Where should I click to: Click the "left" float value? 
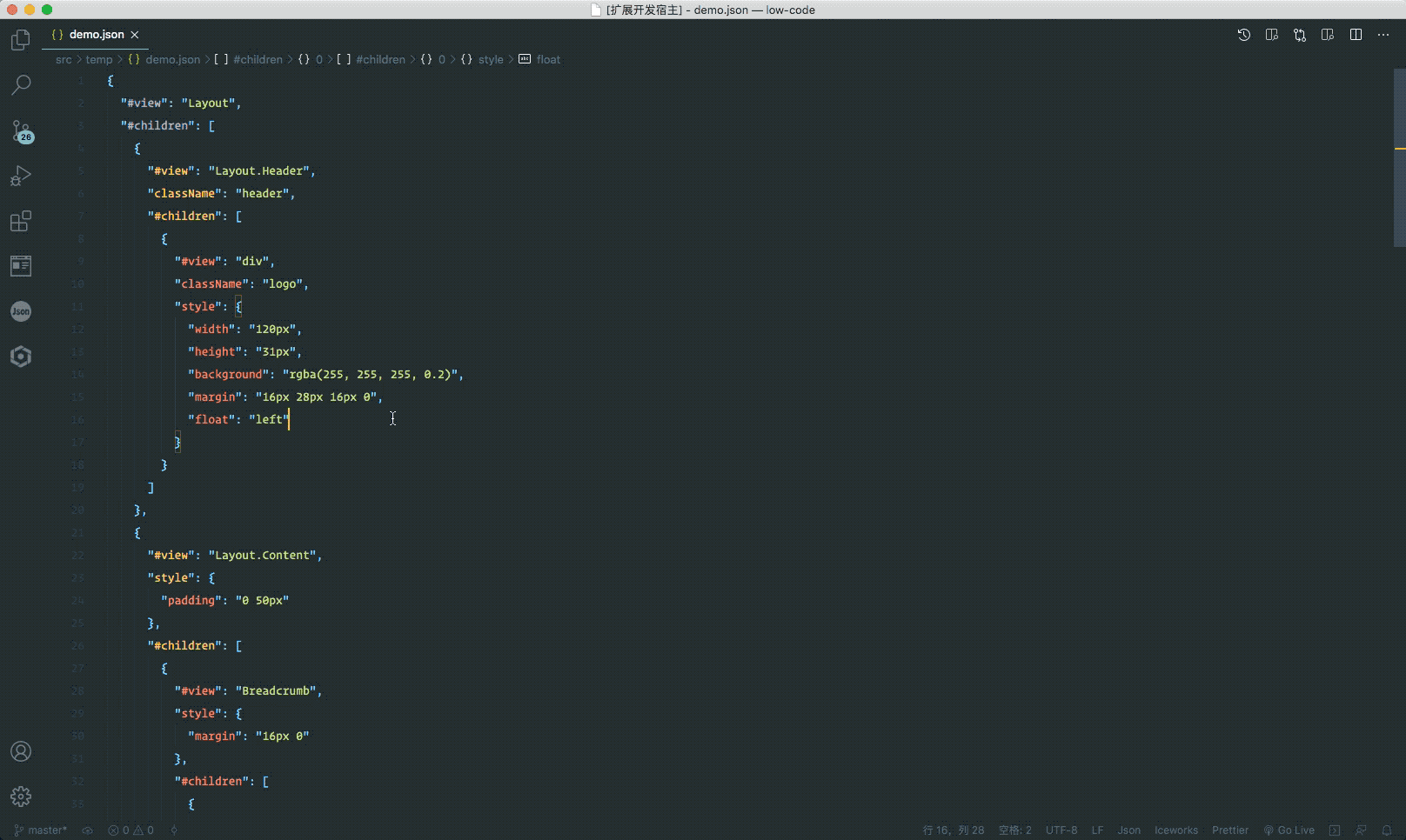(269, 419)
